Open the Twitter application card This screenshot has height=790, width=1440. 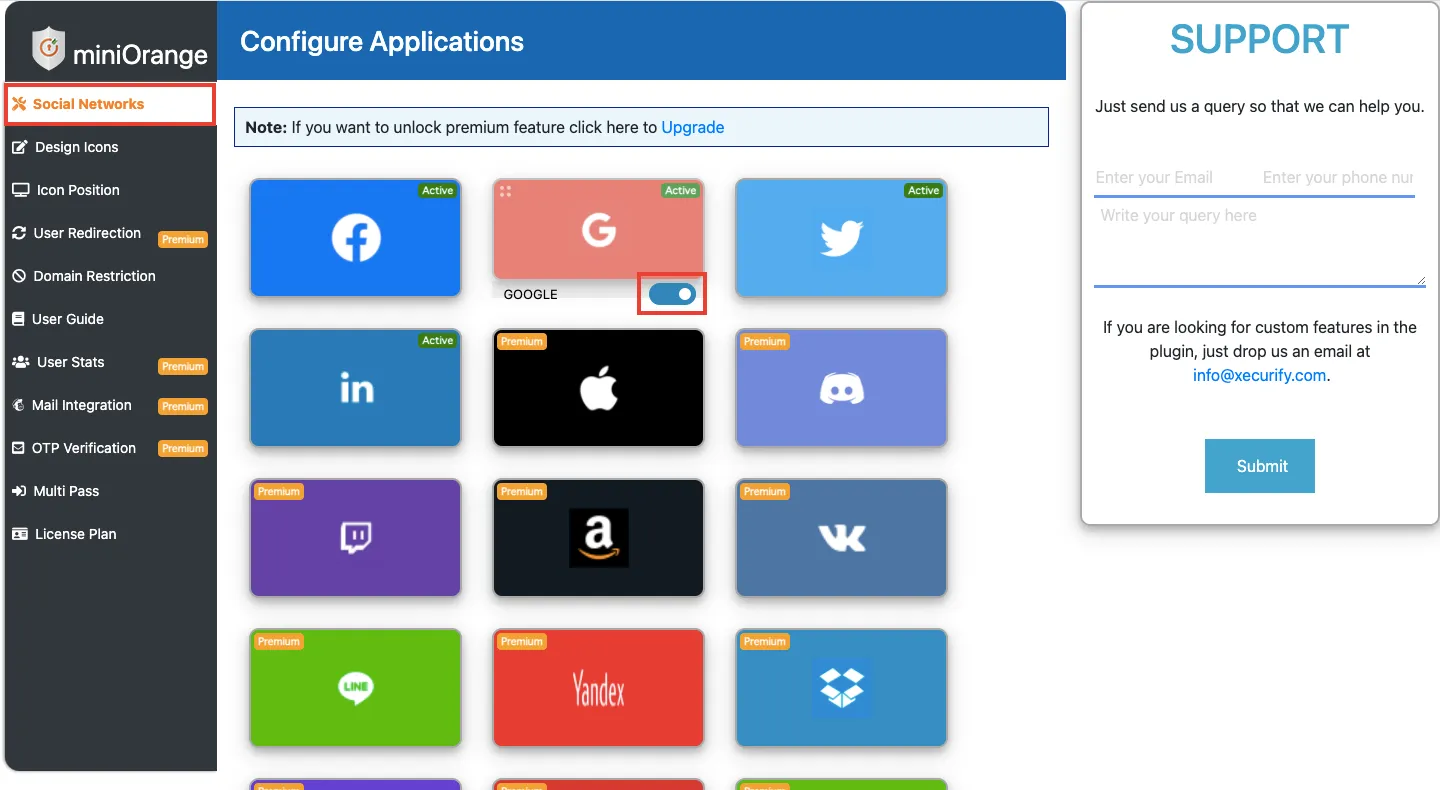click(841, 238)
